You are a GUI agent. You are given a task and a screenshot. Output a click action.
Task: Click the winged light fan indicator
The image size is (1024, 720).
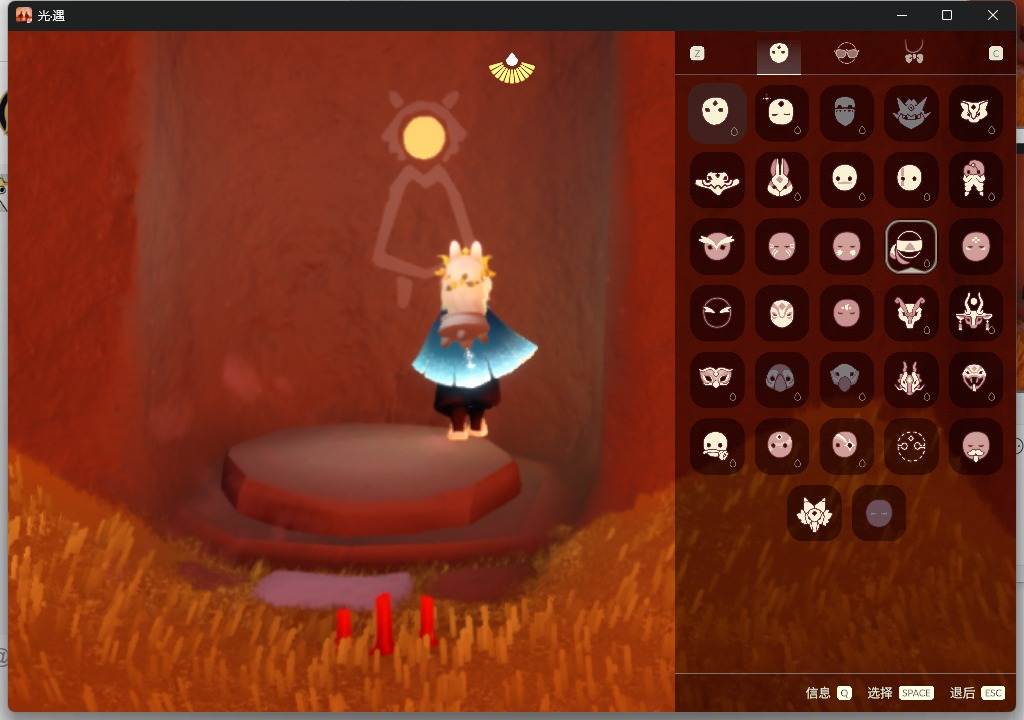511,69
